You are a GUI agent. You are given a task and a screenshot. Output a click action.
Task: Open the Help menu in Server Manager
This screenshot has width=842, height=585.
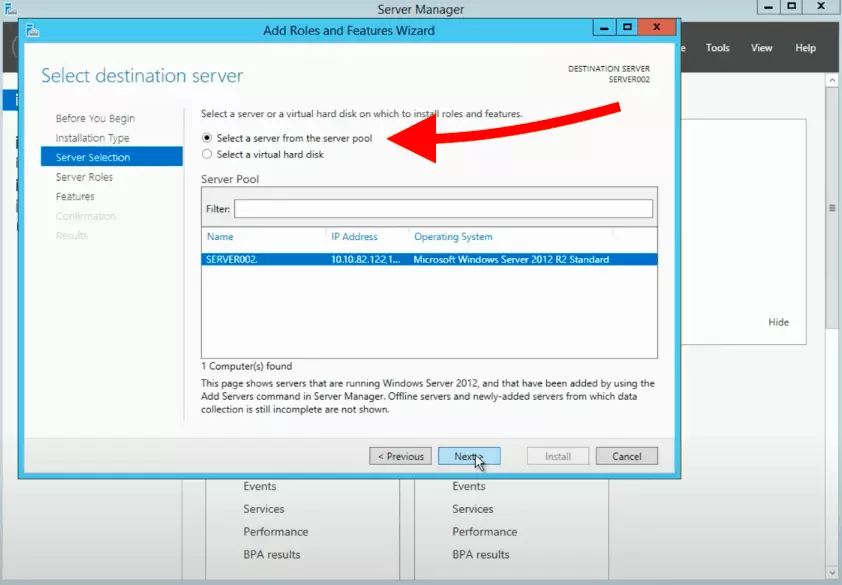tap(805, 48)
